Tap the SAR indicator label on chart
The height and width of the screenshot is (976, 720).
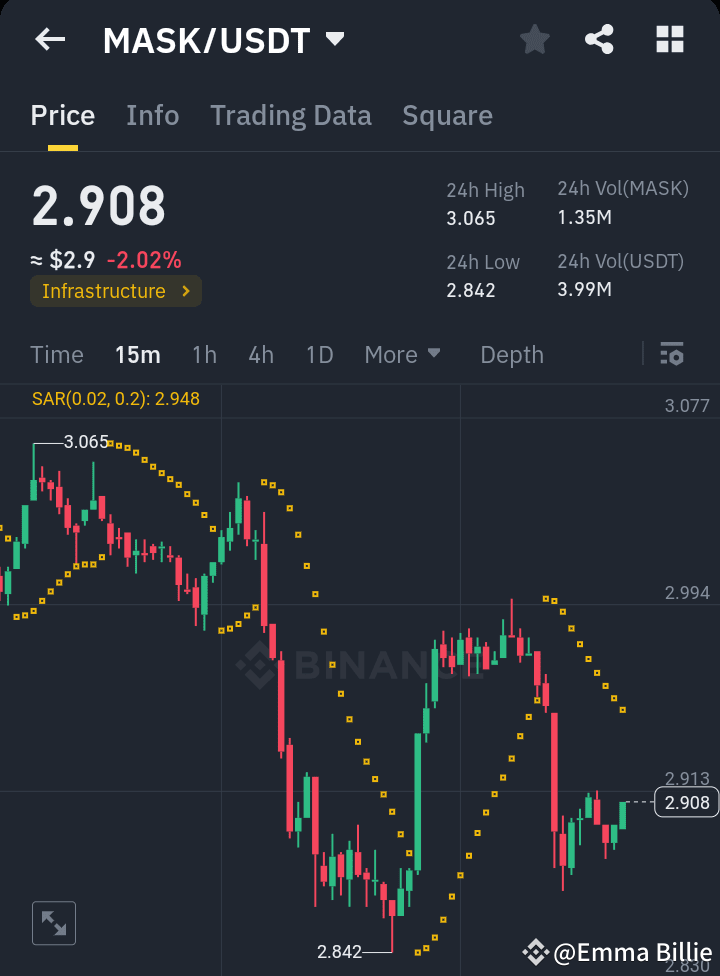[116, 398]
